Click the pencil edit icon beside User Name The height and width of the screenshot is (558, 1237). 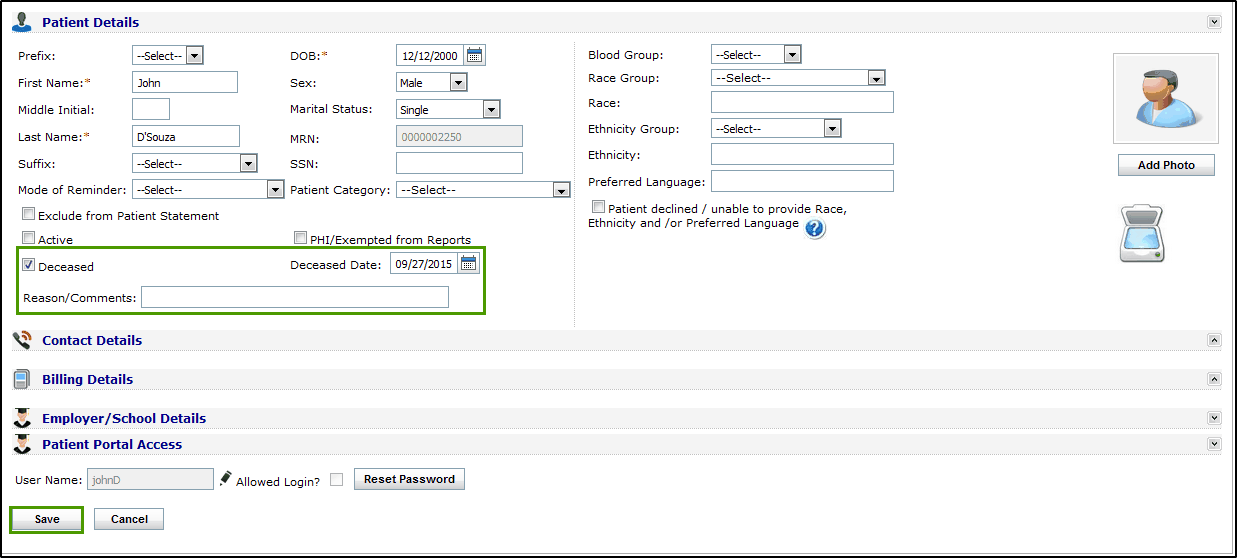tap(225, 478)
